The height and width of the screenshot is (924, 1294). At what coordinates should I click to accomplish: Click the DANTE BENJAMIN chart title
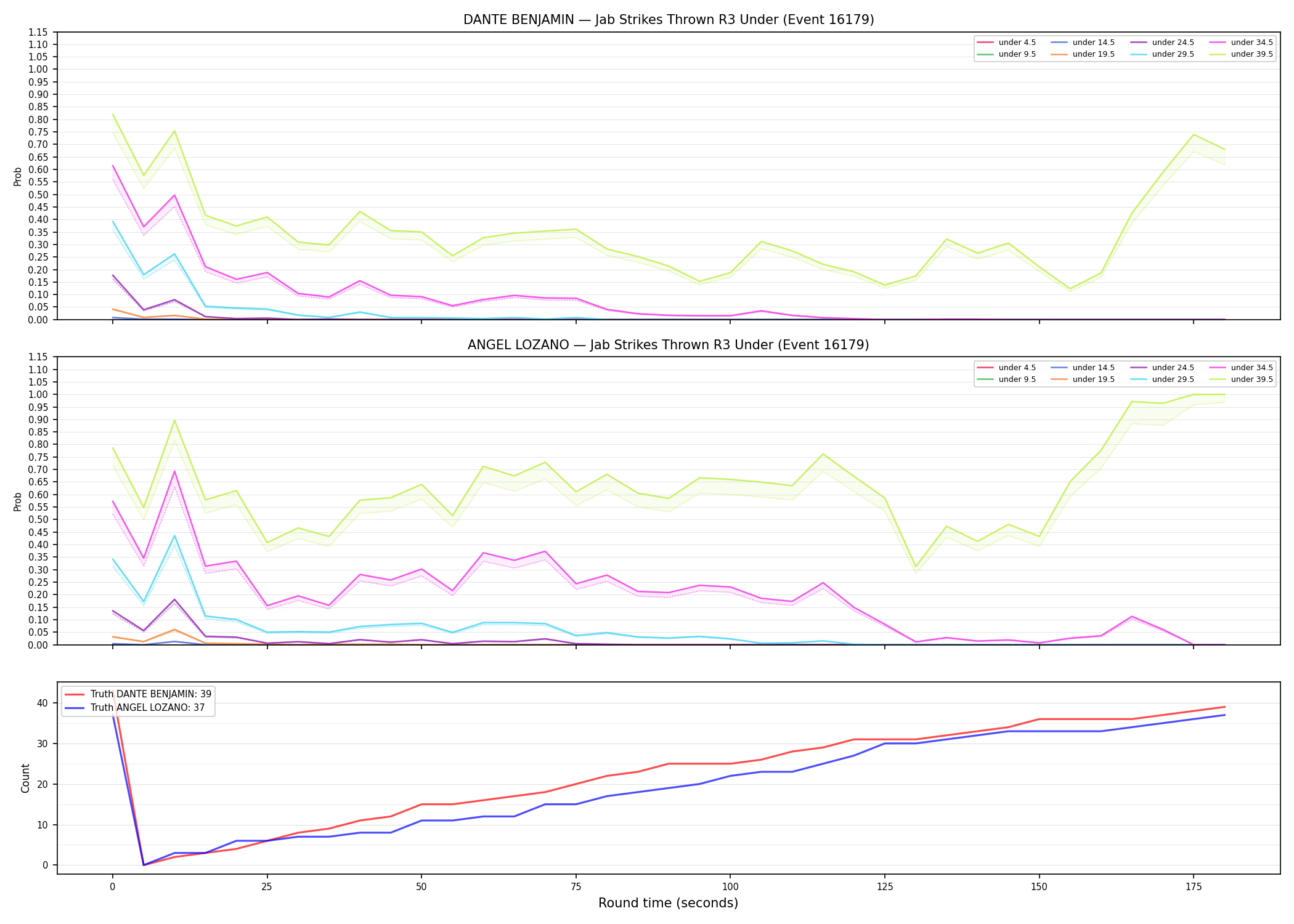(669, 20)
